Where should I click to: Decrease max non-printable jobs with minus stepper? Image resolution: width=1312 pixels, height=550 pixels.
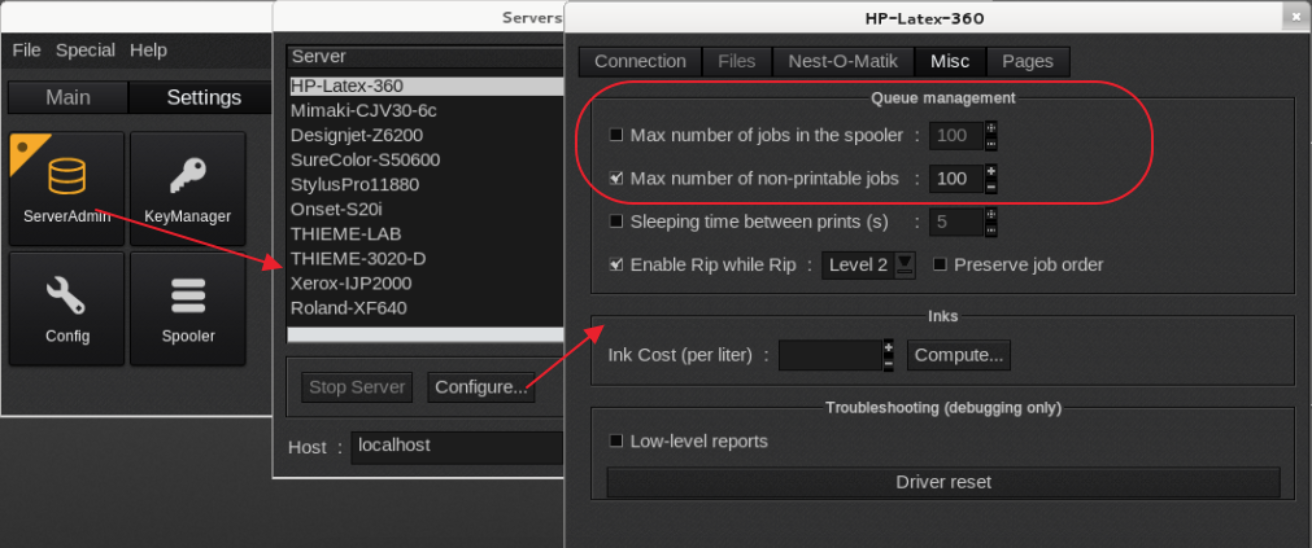(x=991, y=186)
